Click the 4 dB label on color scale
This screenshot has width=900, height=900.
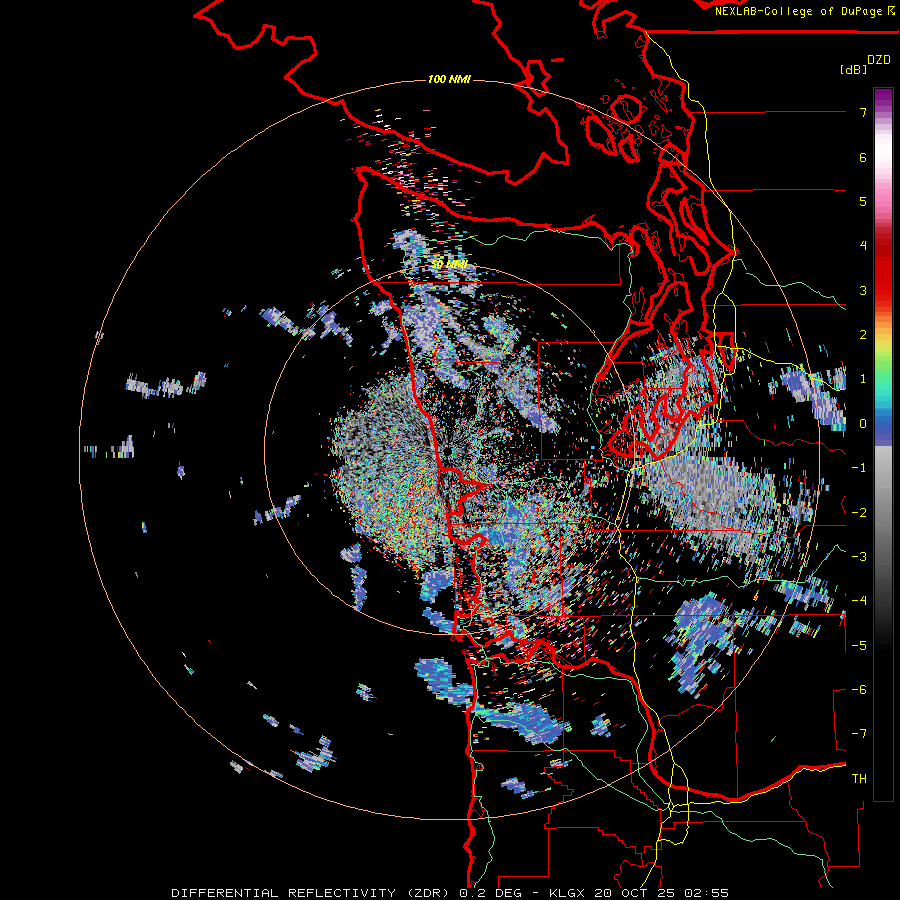click(x=863, y=246)
